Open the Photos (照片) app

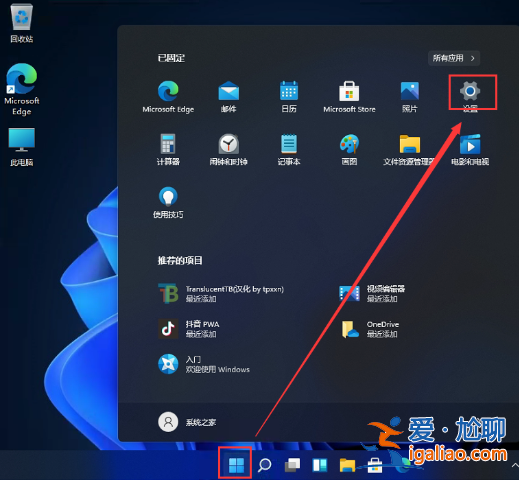[409, 96]
